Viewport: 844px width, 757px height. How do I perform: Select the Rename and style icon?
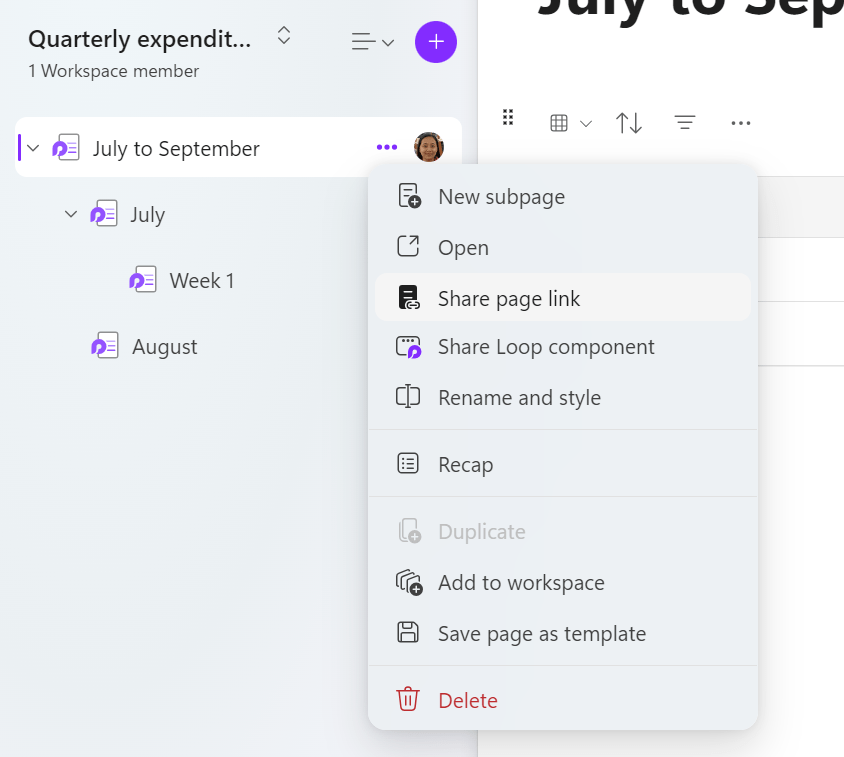click(408, 397)
